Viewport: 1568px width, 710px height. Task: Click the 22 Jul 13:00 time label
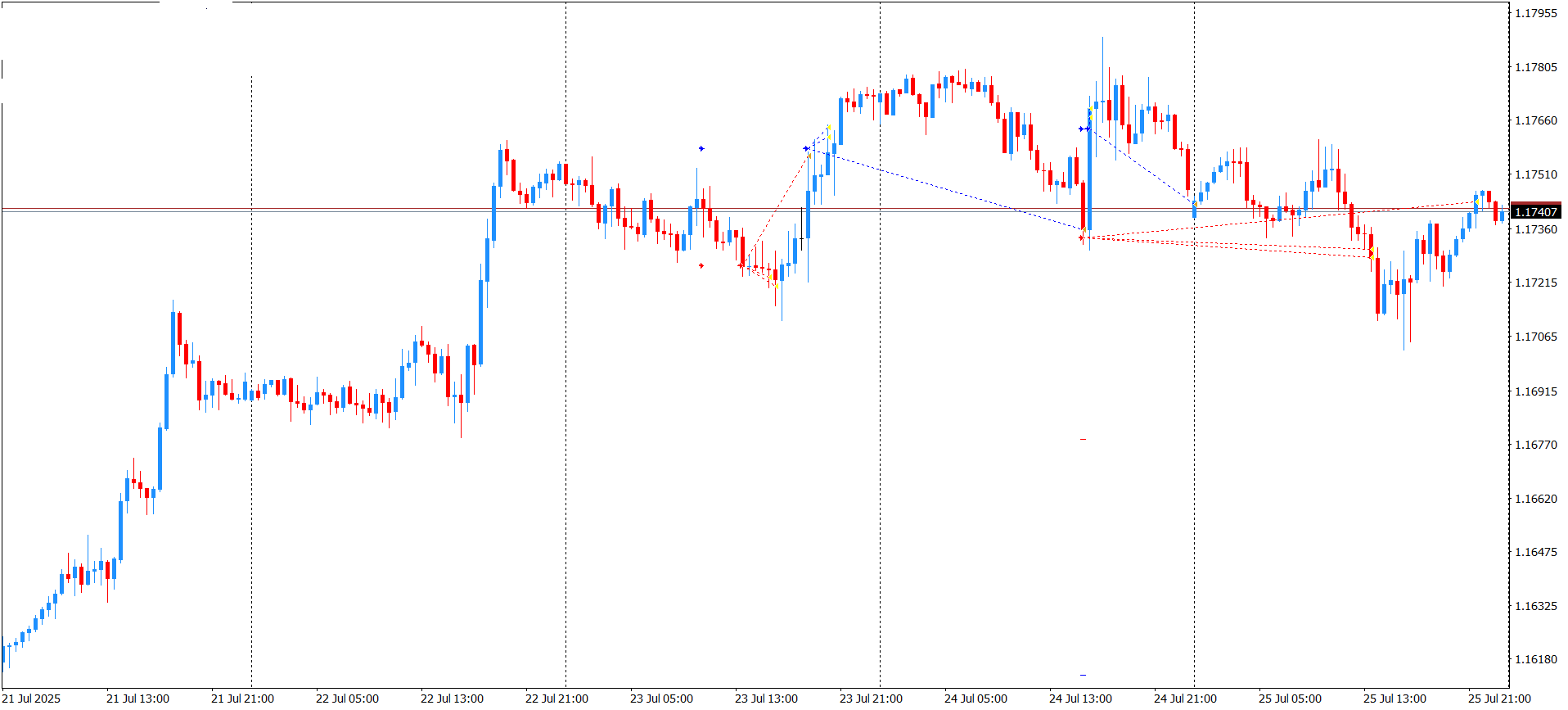point(452,699)
